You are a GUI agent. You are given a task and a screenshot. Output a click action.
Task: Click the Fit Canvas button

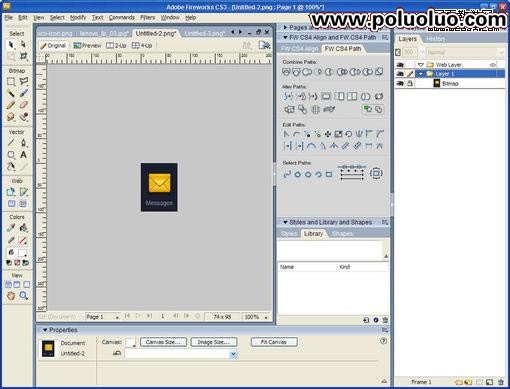click(274, 342)
